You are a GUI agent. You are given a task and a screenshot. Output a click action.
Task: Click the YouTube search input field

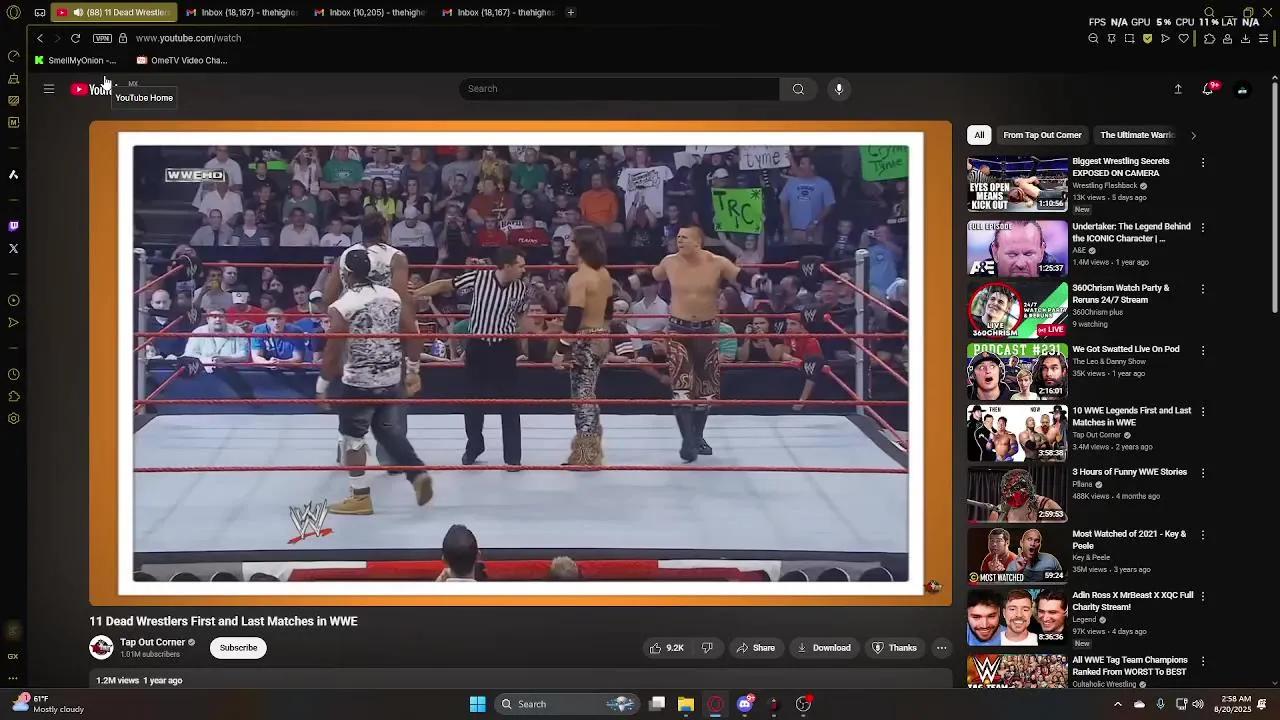coord(619,89)
